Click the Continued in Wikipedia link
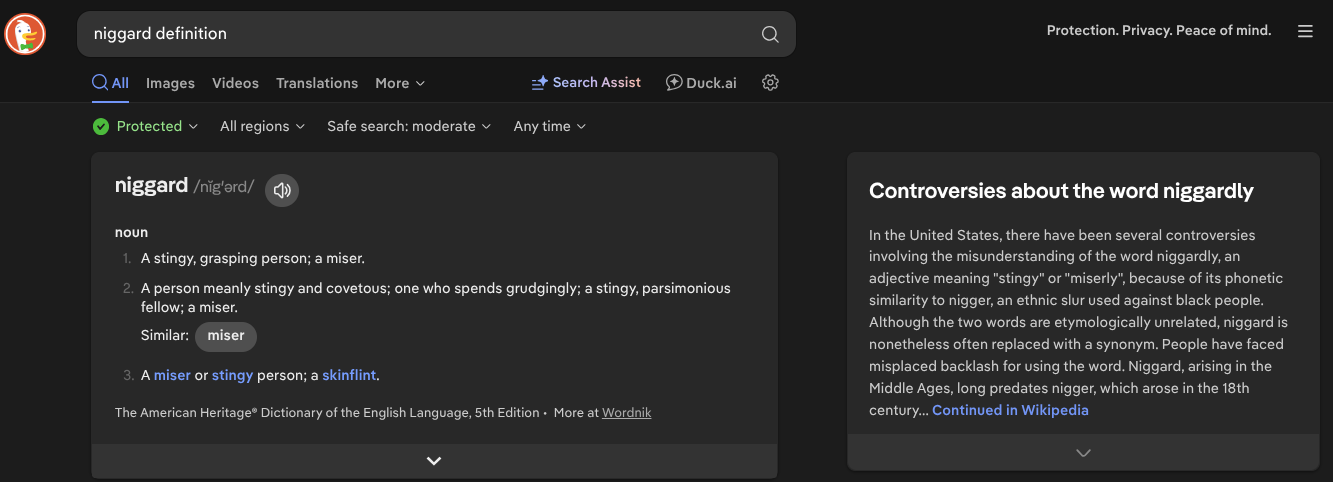 pos(1010,410)
